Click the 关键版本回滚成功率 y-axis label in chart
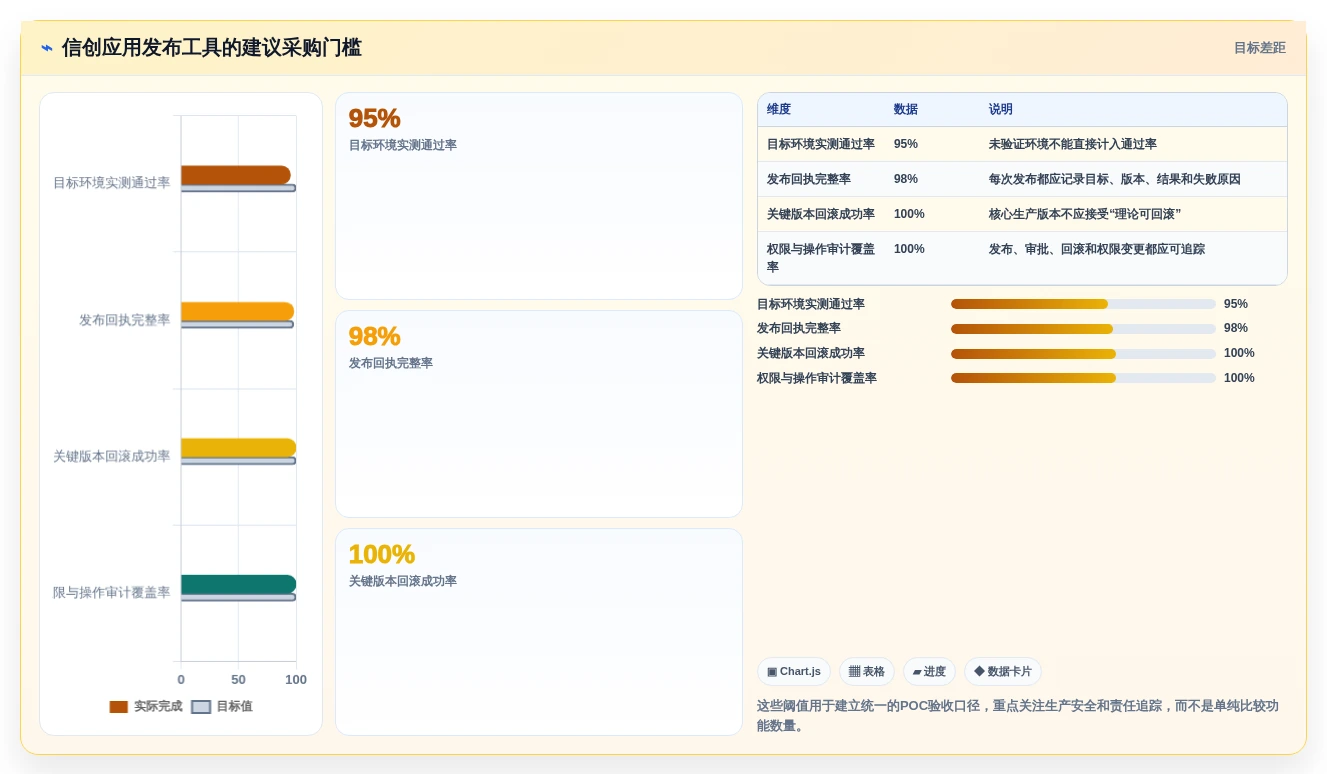1327x774 pixels. tap(112, 456)
